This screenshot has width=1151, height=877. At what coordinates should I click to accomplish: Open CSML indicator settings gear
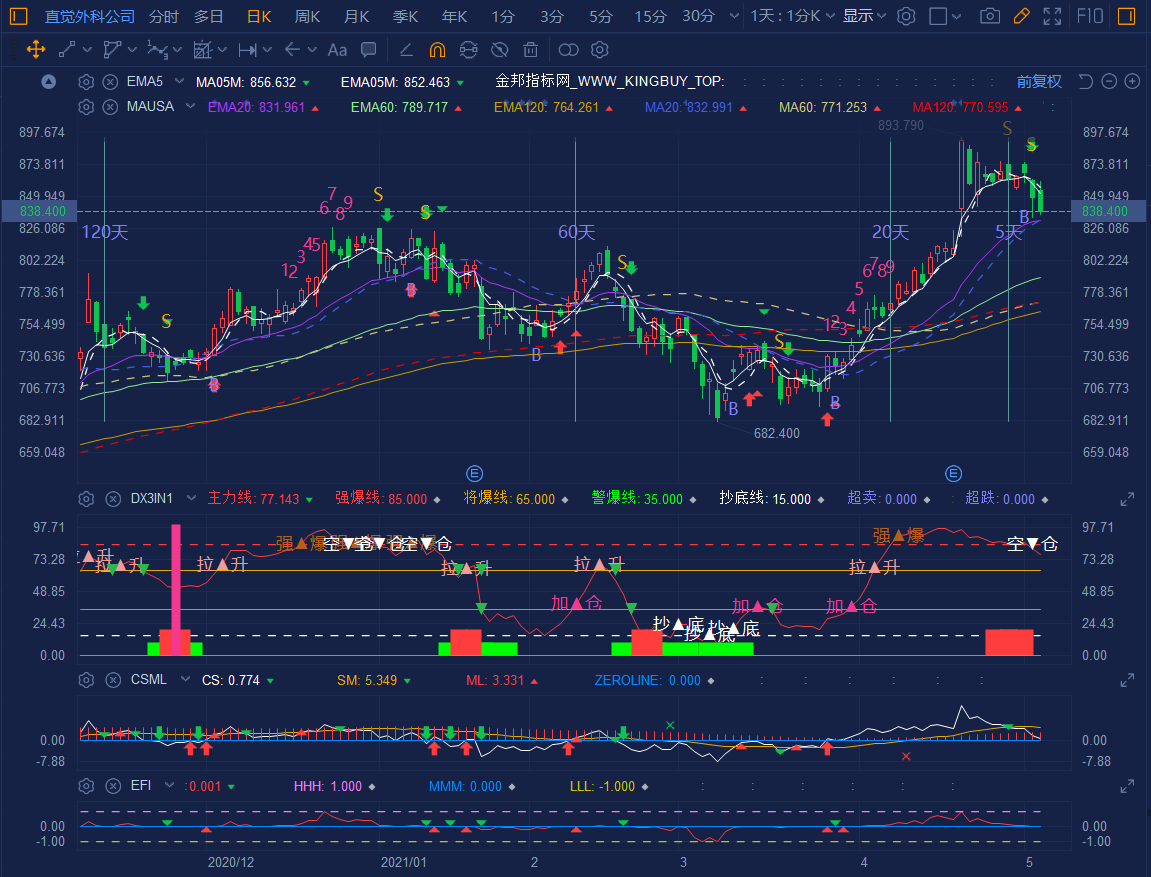point(86,680)
